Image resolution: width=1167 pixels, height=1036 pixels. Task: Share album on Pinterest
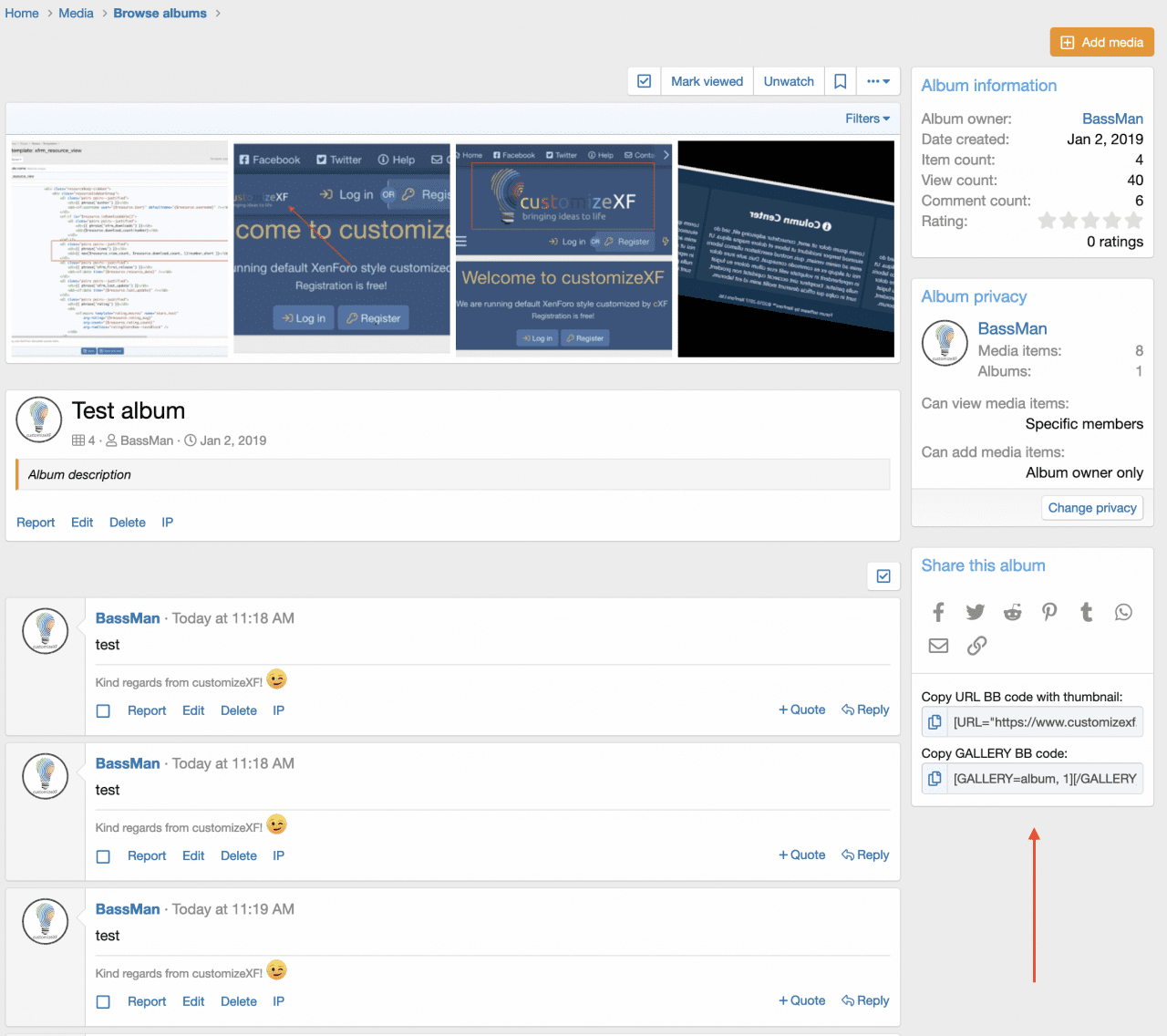pos(1049,612)
